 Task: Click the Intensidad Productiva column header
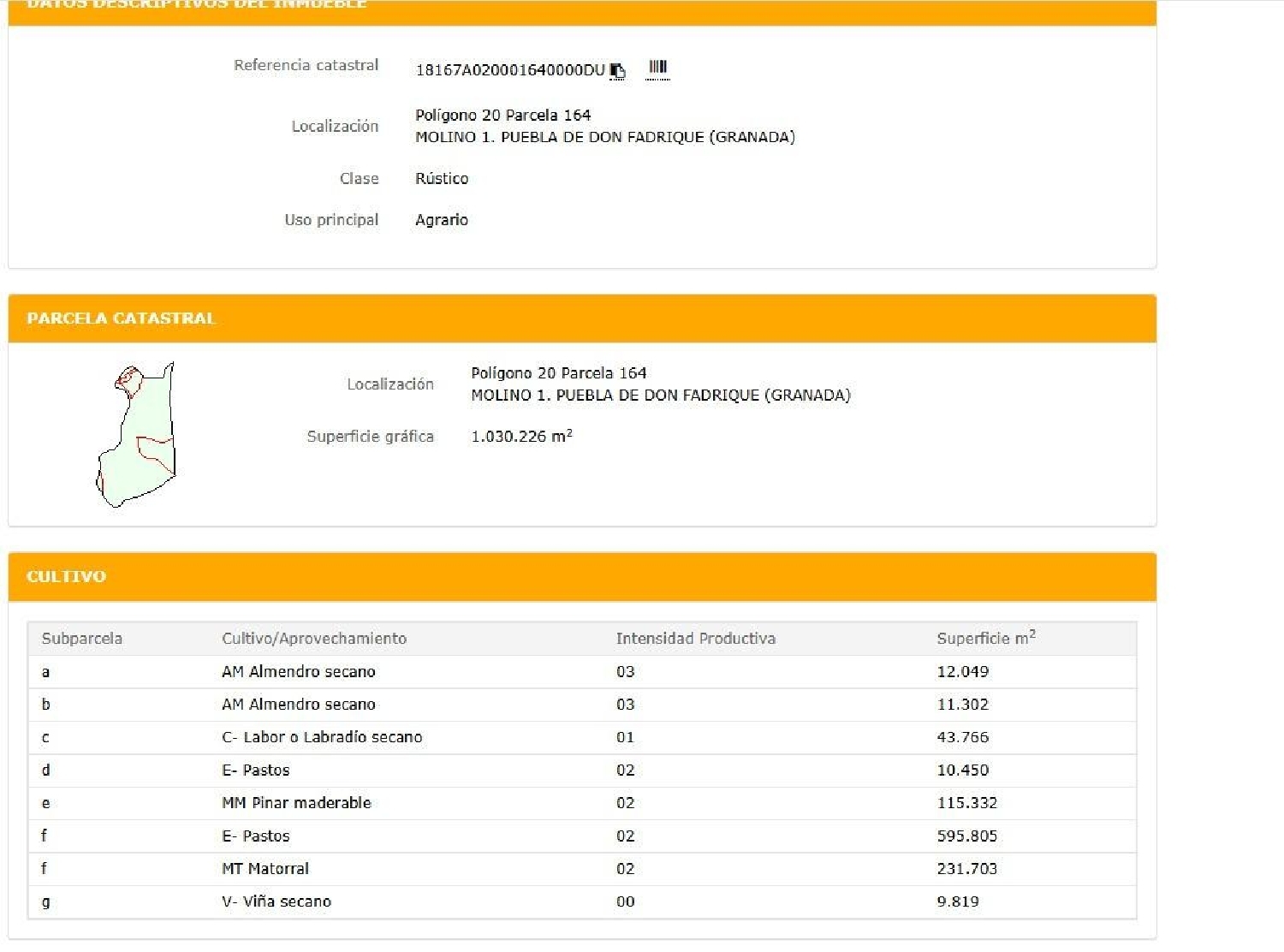click(x=695, y=639)
